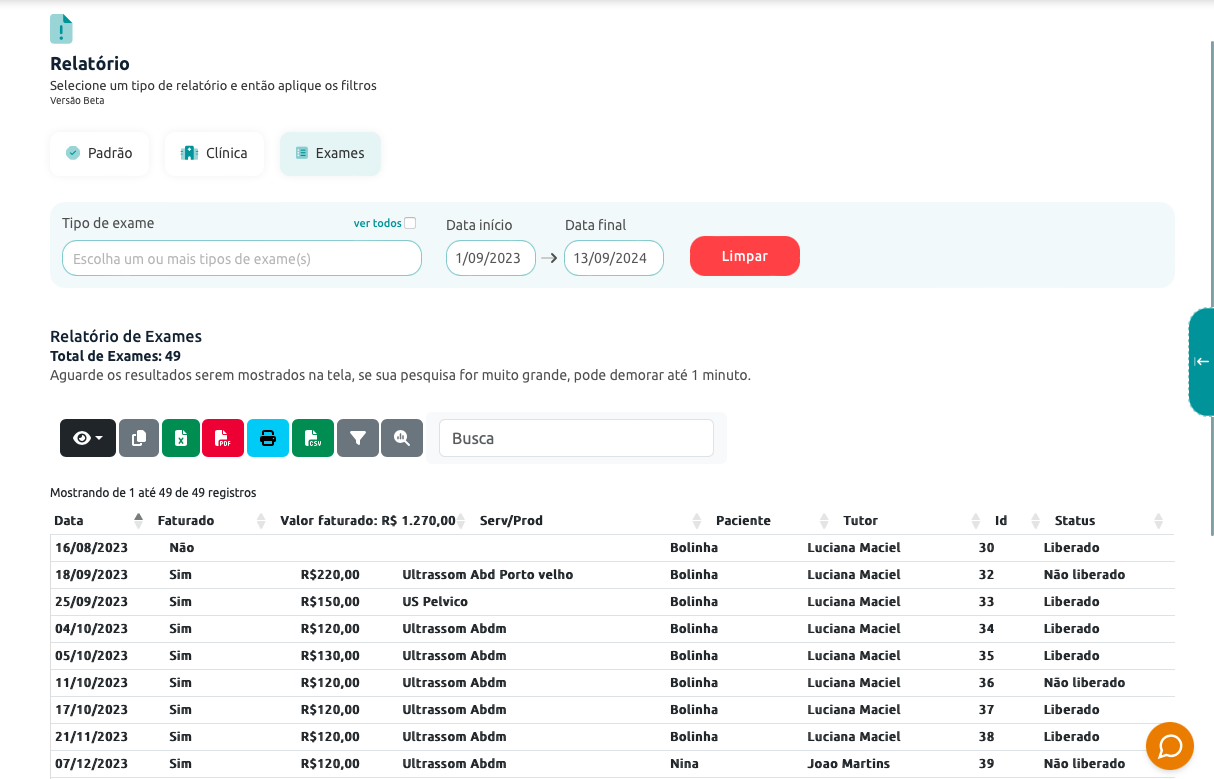Open the funnel filter tool

pos(358,438)
